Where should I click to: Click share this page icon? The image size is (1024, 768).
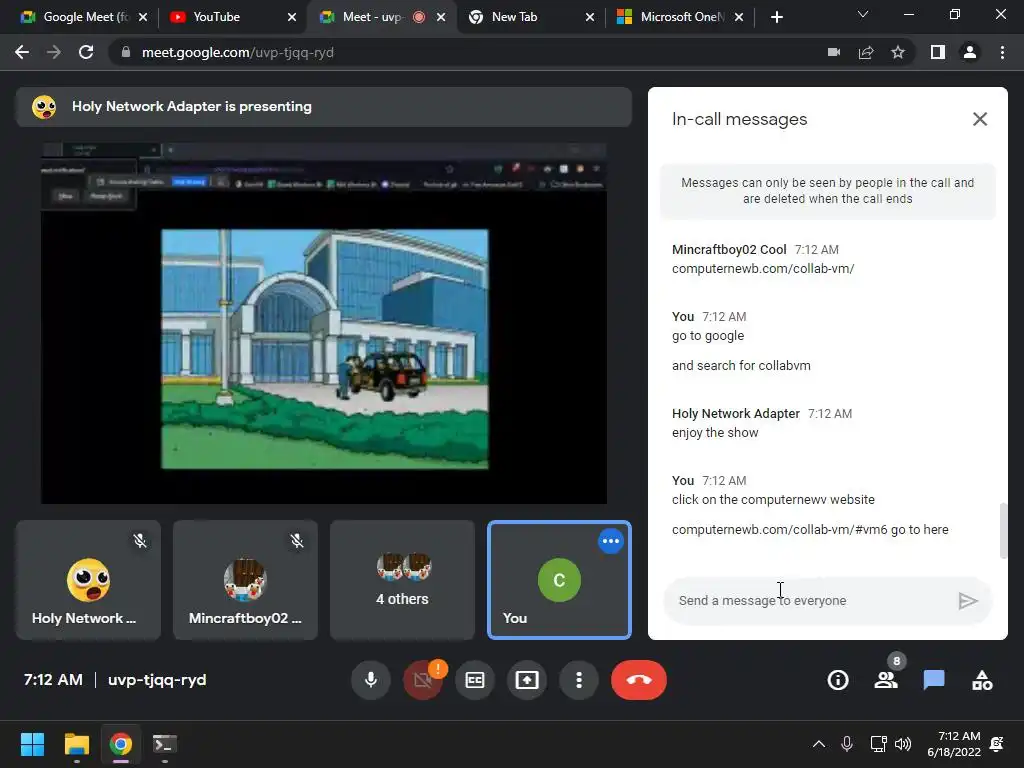pyautogui.click(x=866, y=52)
